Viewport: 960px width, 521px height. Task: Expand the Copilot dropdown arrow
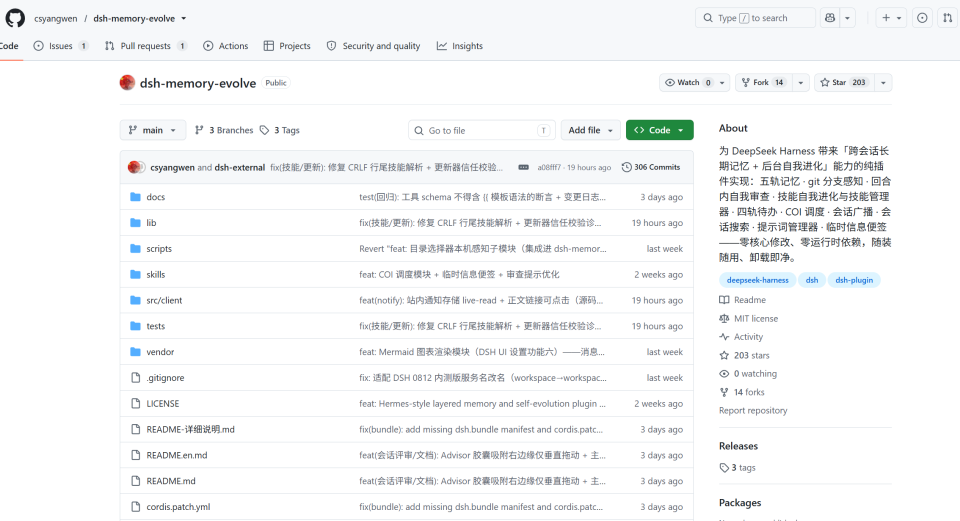847,18
